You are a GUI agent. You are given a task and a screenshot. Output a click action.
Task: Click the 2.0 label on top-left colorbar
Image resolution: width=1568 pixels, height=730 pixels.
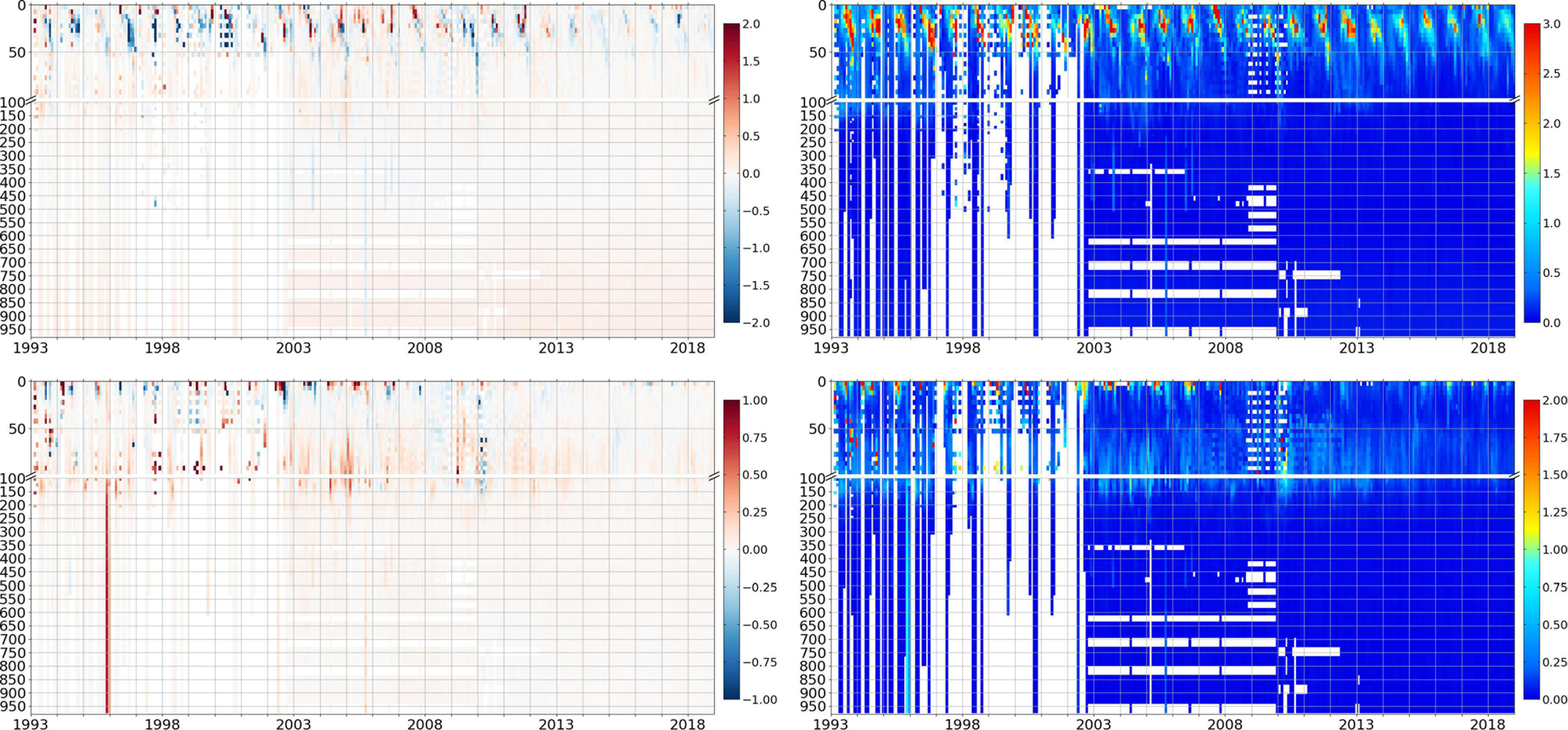(751, 24)
